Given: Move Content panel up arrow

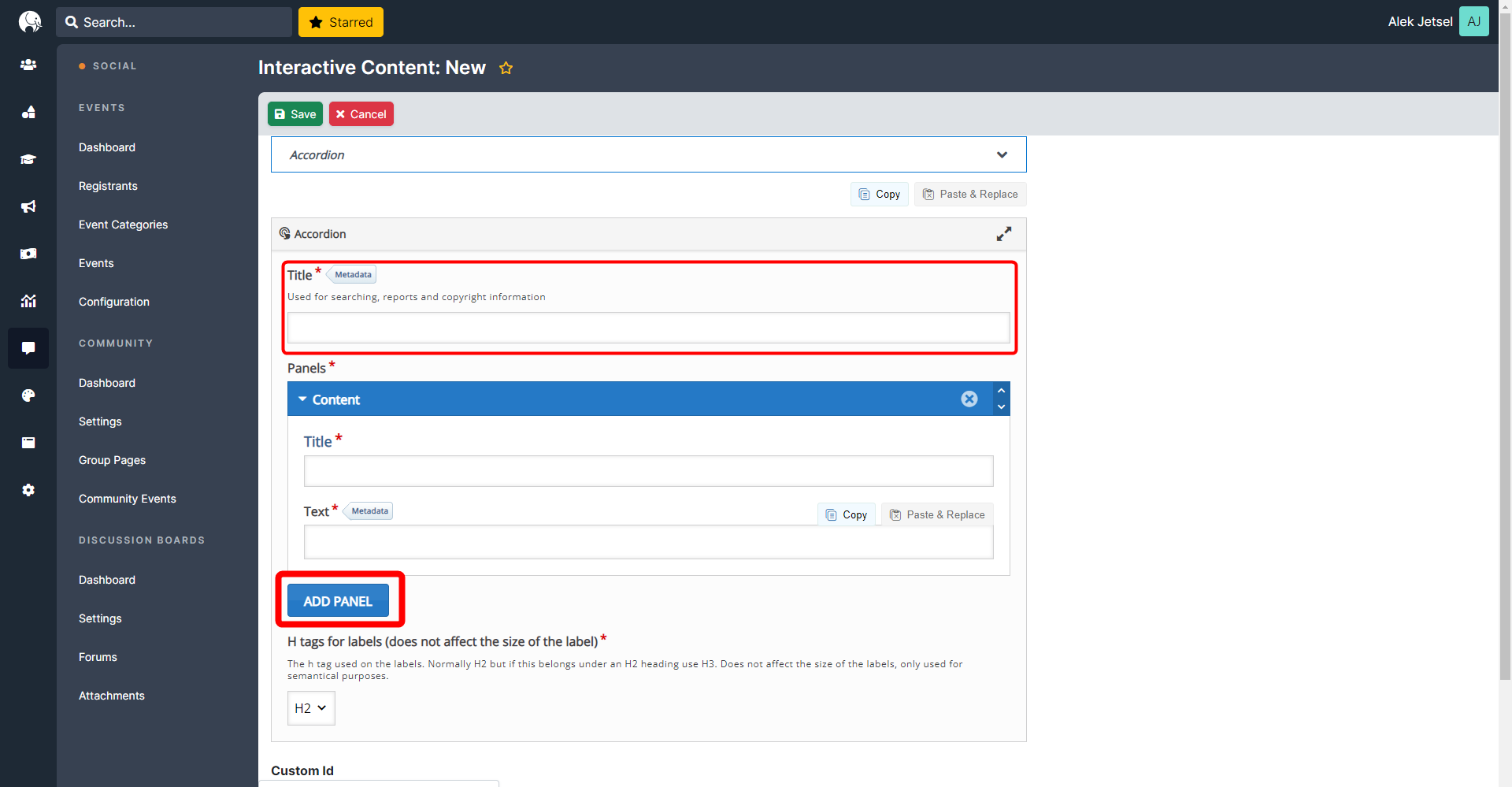Looking at the screenshot, I should click(1001, 391).
